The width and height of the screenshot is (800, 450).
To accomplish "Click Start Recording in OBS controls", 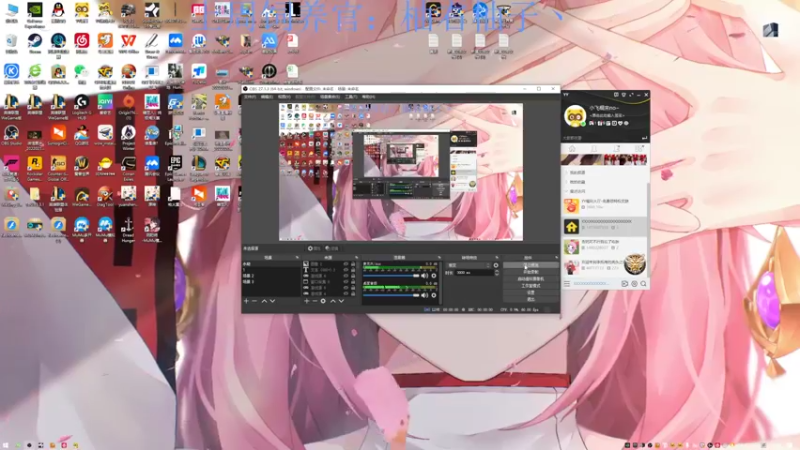I will [x=531, y=272].
